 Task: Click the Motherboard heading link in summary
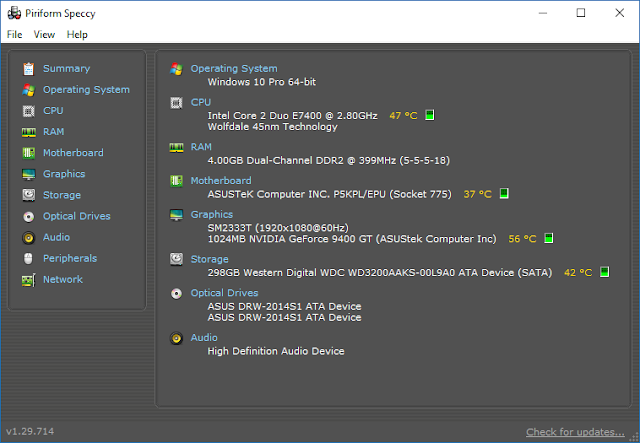point(221,180)
